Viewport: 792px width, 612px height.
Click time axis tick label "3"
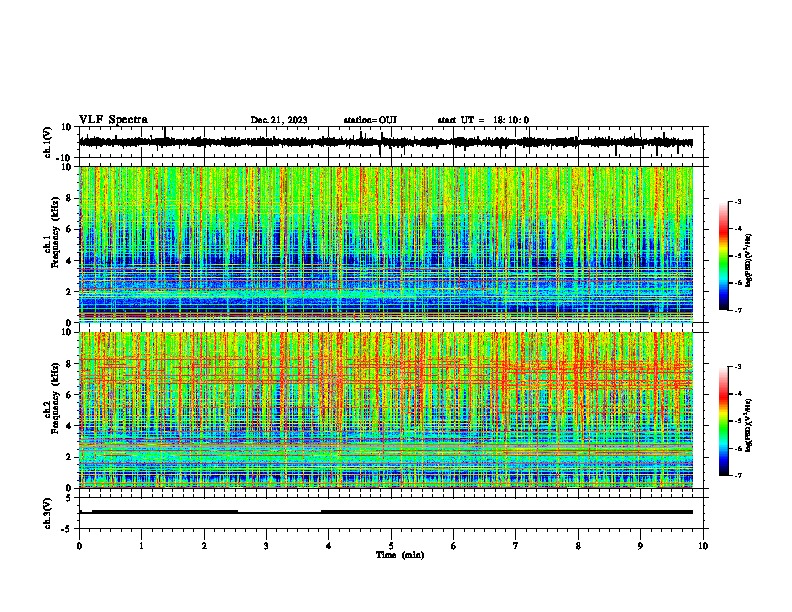pos(266,546)
